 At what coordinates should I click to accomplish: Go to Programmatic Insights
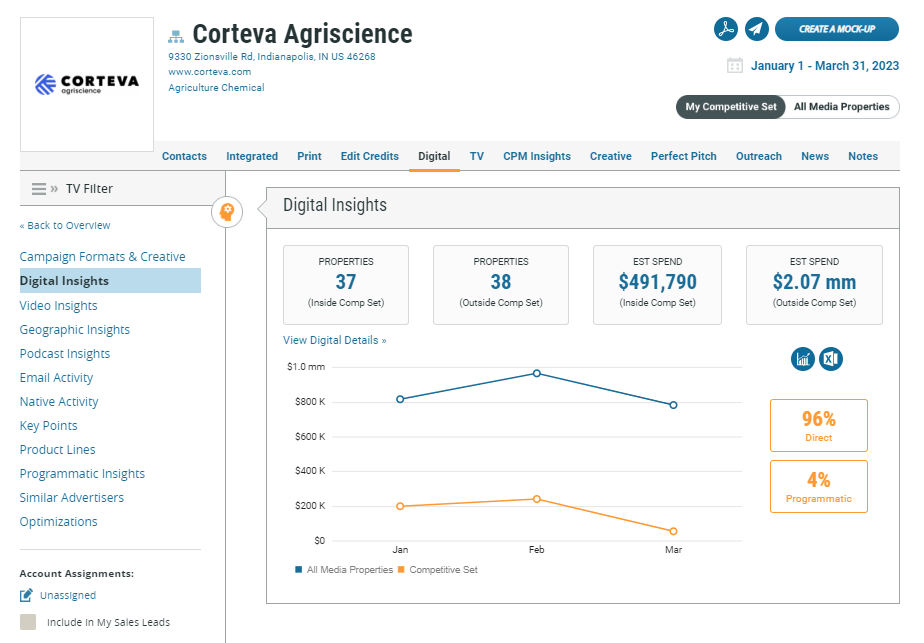coord(82,474)
